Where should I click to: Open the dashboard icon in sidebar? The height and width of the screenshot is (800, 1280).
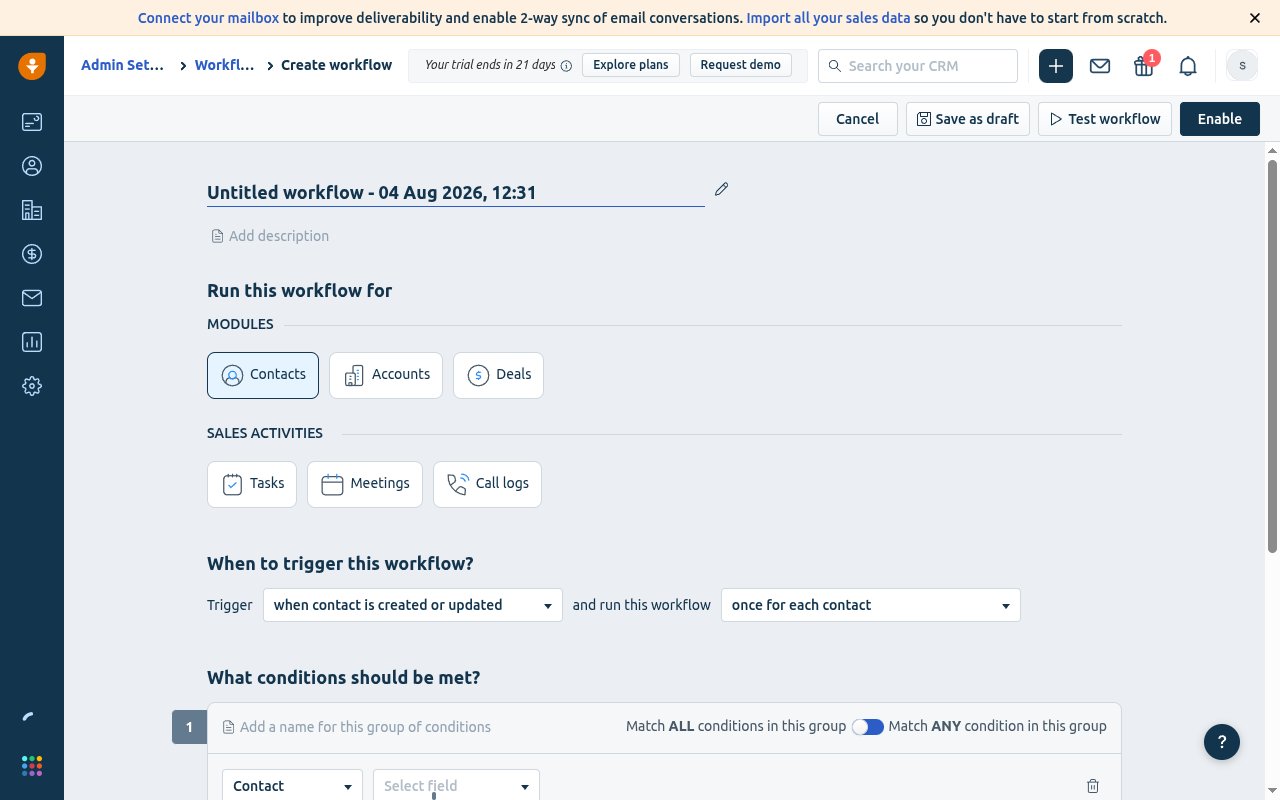coord(32,122)
